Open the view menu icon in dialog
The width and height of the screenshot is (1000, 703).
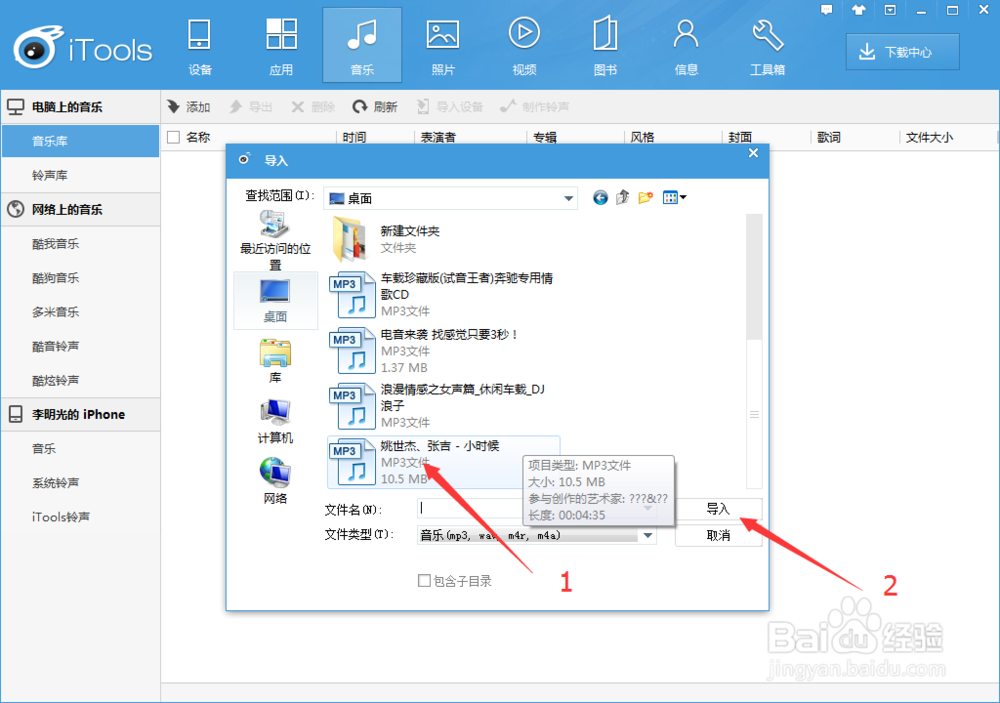click(674, 198)
